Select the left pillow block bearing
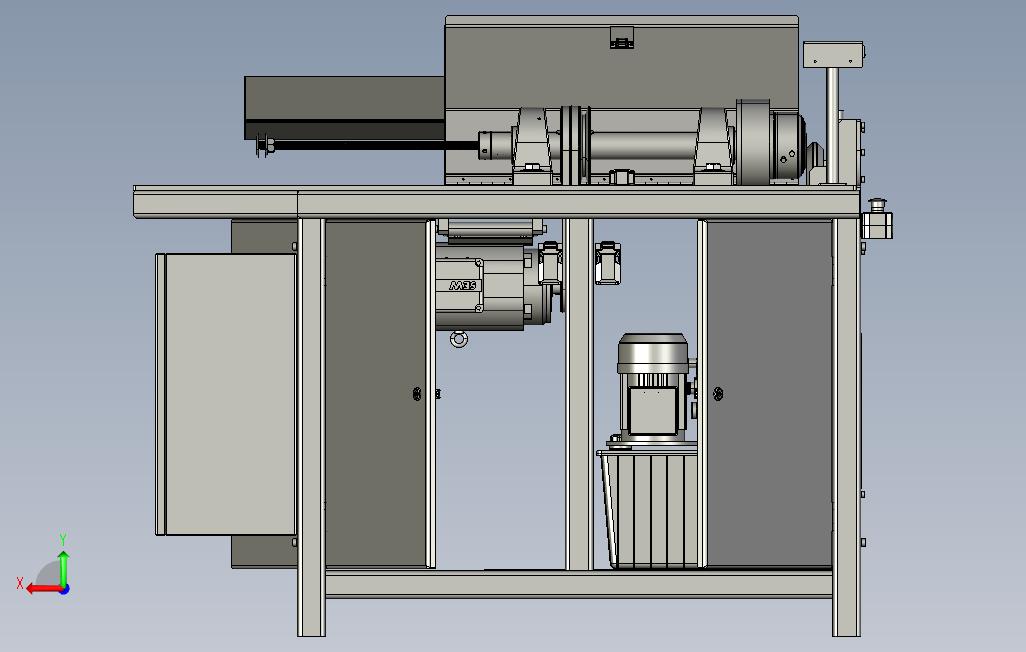 (x=531, y=146)
